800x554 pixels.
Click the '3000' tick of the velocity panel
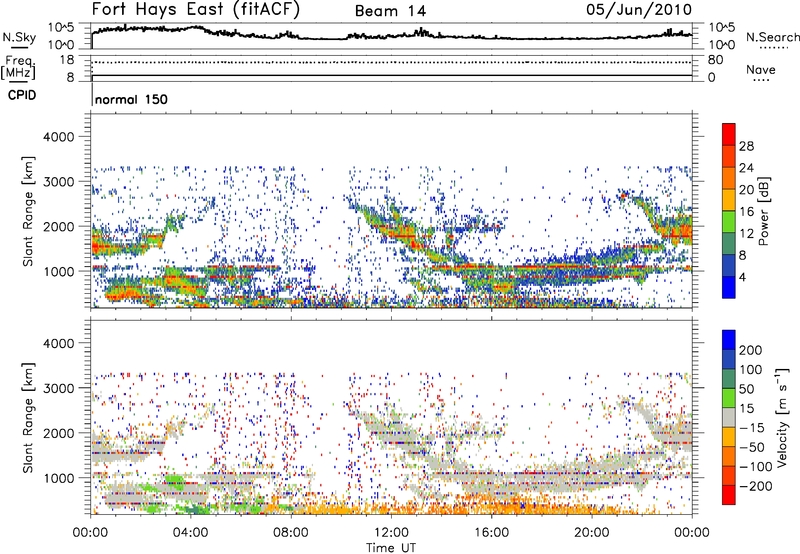coord(59,388)
